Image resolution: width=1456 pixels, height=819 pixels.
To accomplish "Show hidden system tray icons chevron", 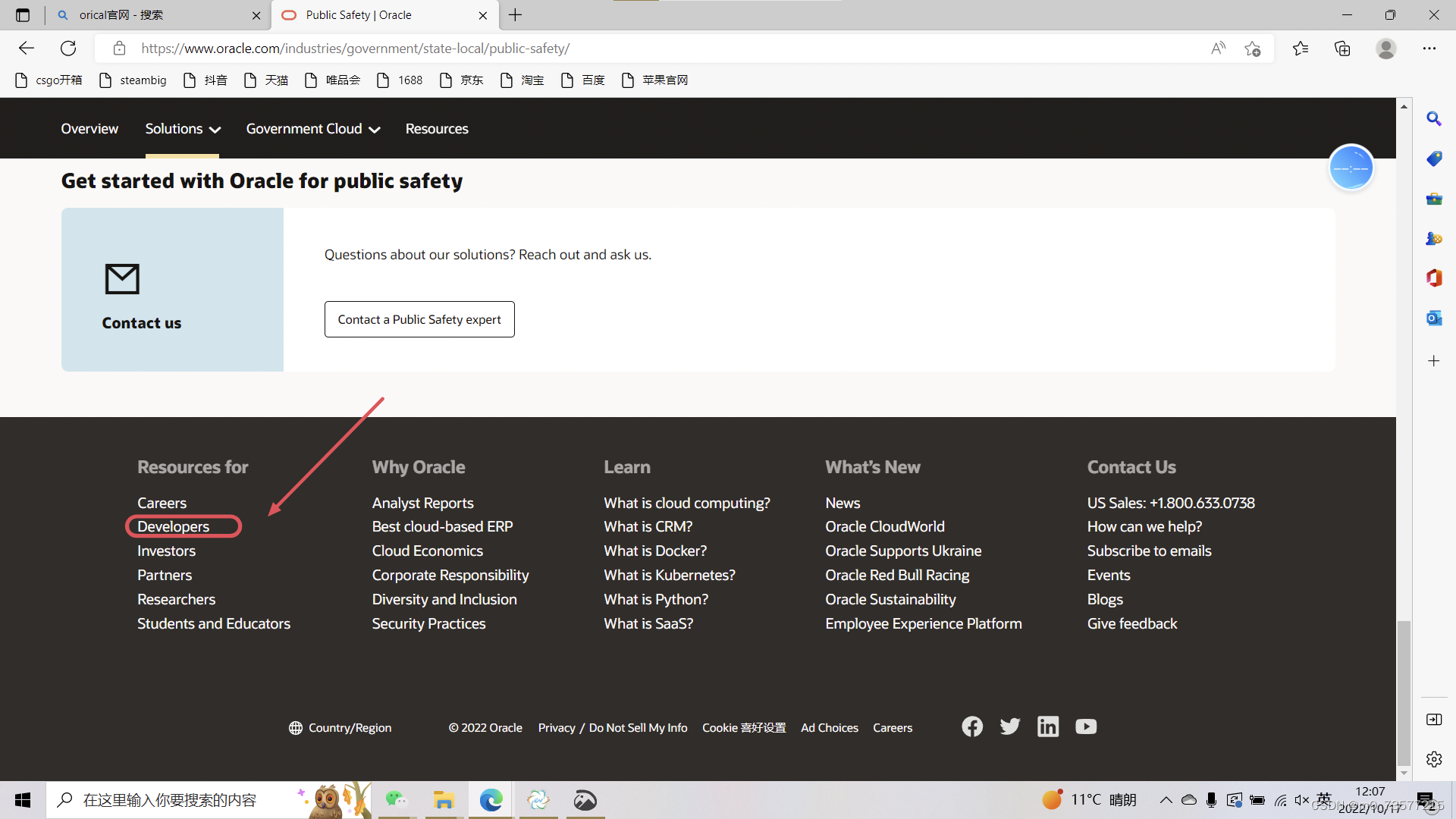I will (1166, 800).
